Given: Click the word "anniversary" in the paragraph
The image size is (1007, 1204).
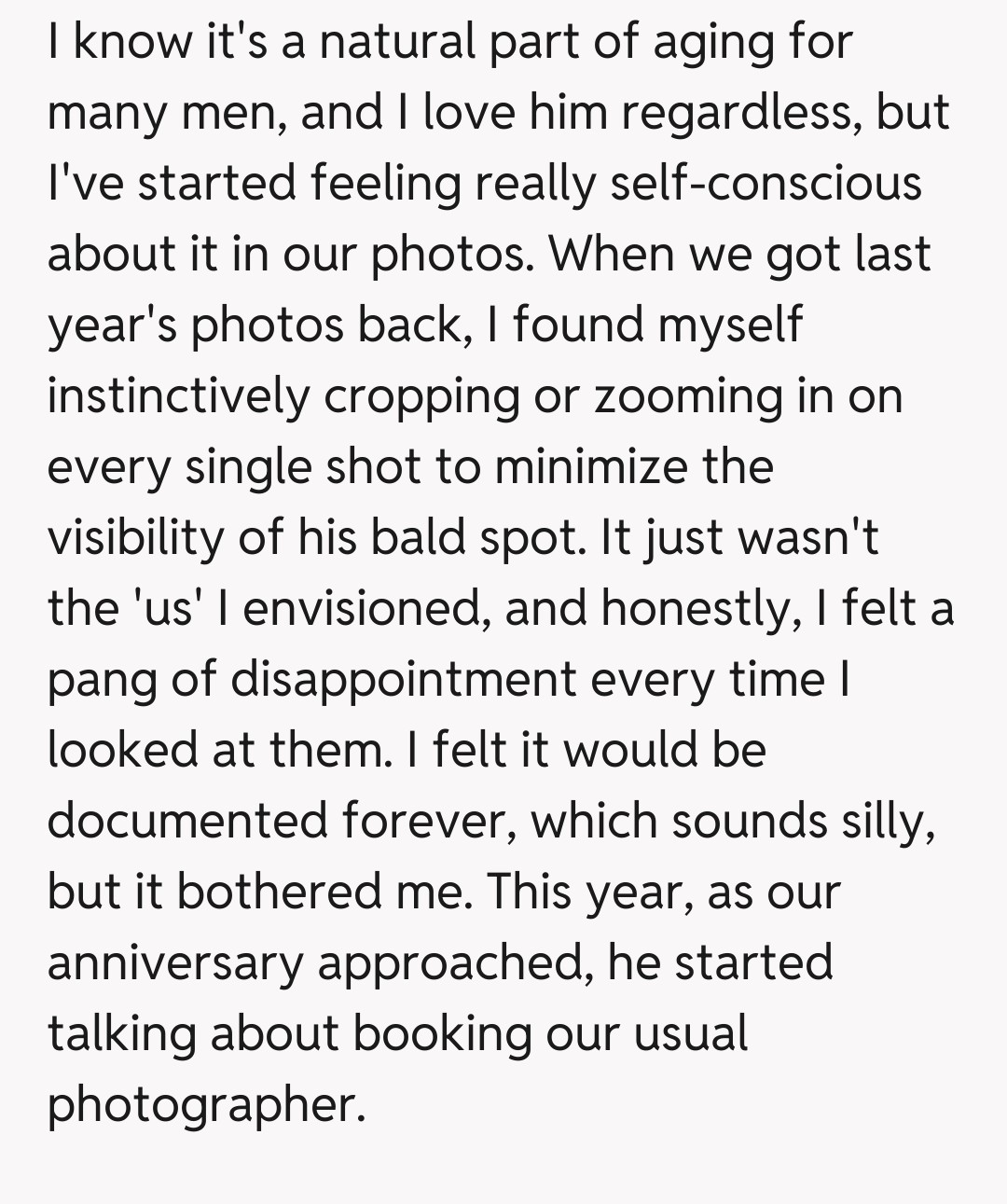Looking at the screenshot, I should pos(174,962).
